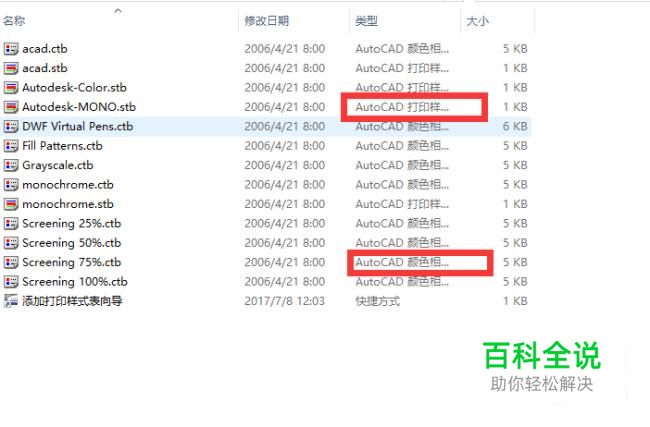Click the Screening 100%.ctb icon

11,282
